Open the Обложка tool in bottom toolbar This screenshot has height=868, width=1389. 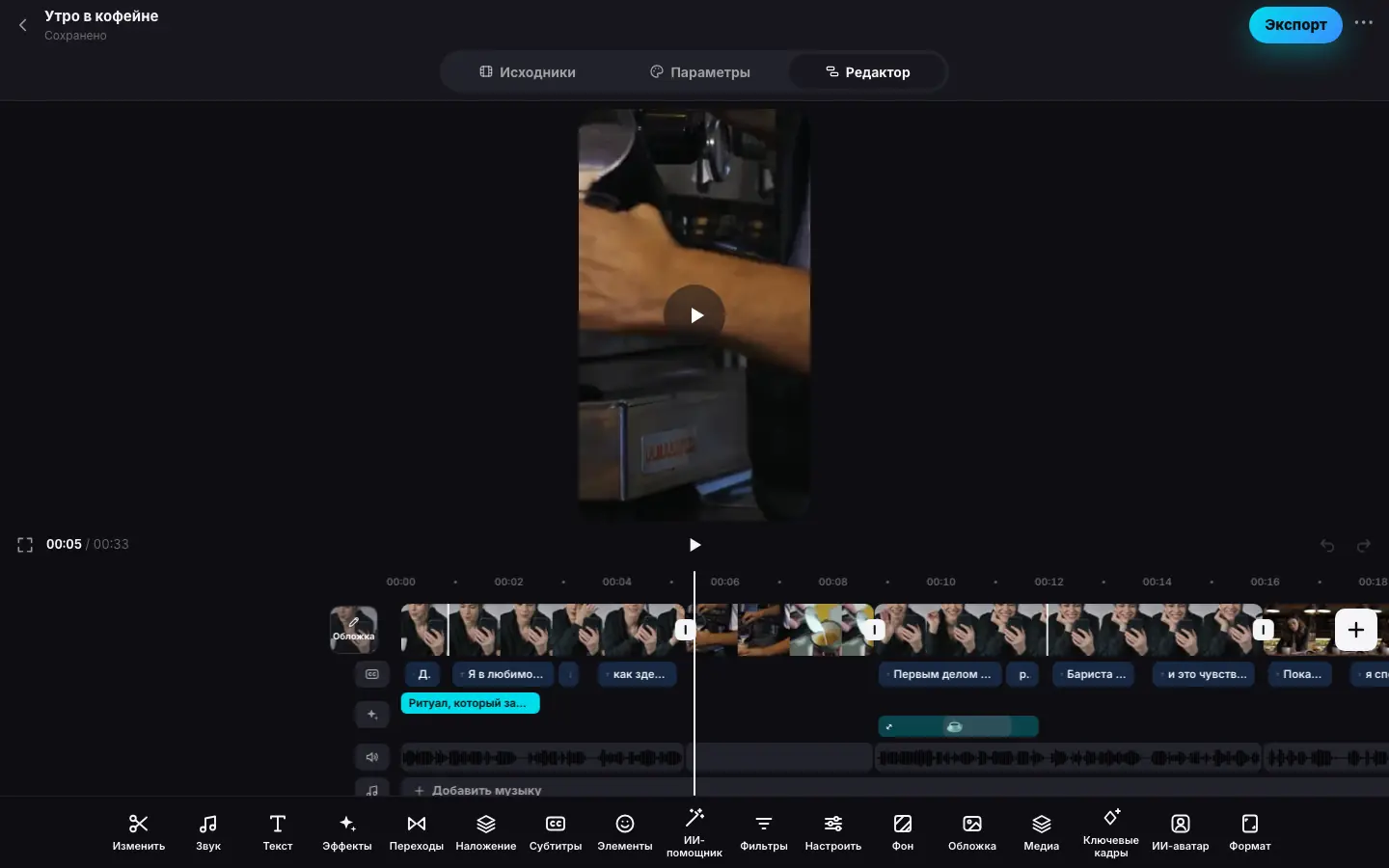click(x=972, y=832)
